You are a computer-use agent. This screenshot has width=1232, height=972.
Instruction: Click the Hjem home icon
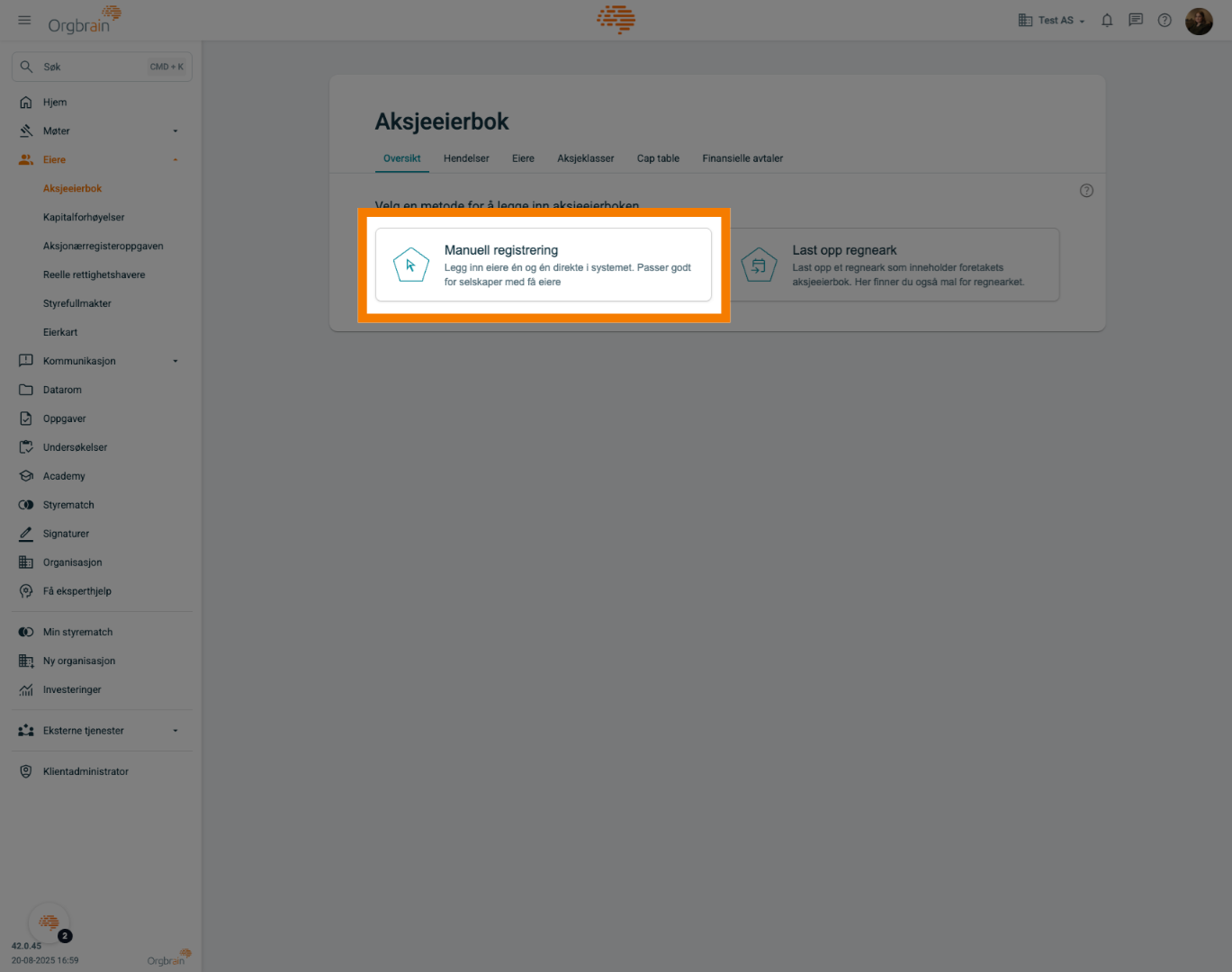(26, 103)
